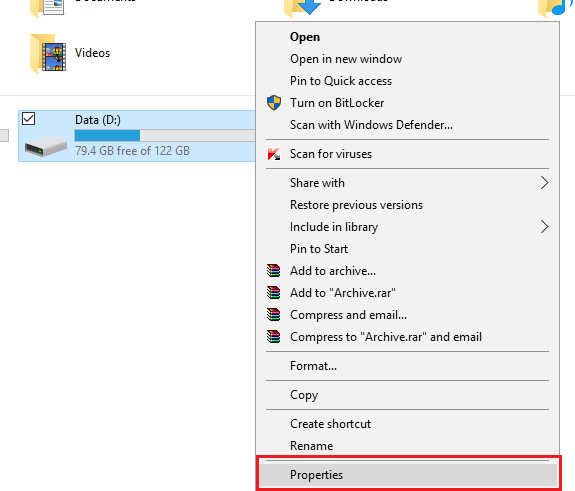575x491 pixels.
Task: Click the WinRAR icon beside Add to archive...
Action: click(274, 271)
